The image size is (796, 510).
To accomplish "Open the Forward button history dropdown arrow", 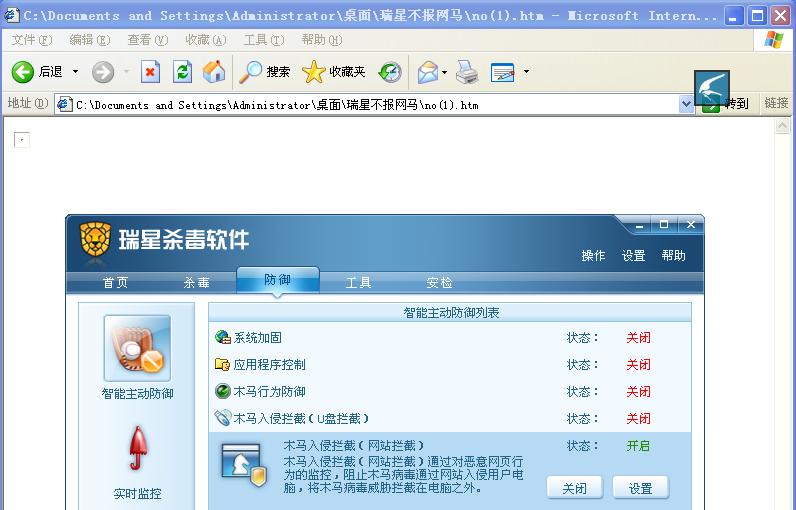I will pos(126,72).
